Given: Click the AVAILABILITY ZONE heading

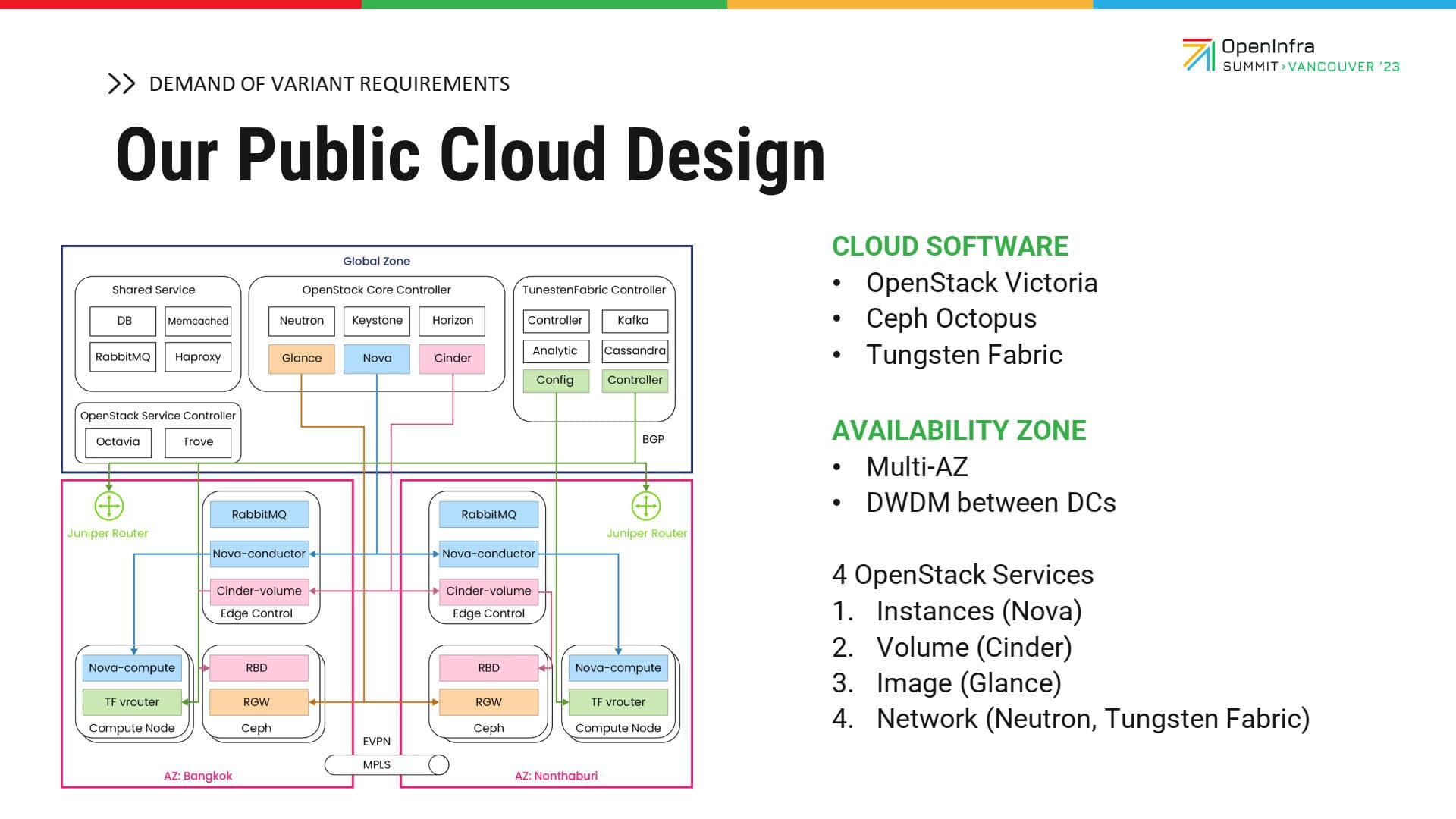Looking at the screenshot, I should tap(959, 431).
